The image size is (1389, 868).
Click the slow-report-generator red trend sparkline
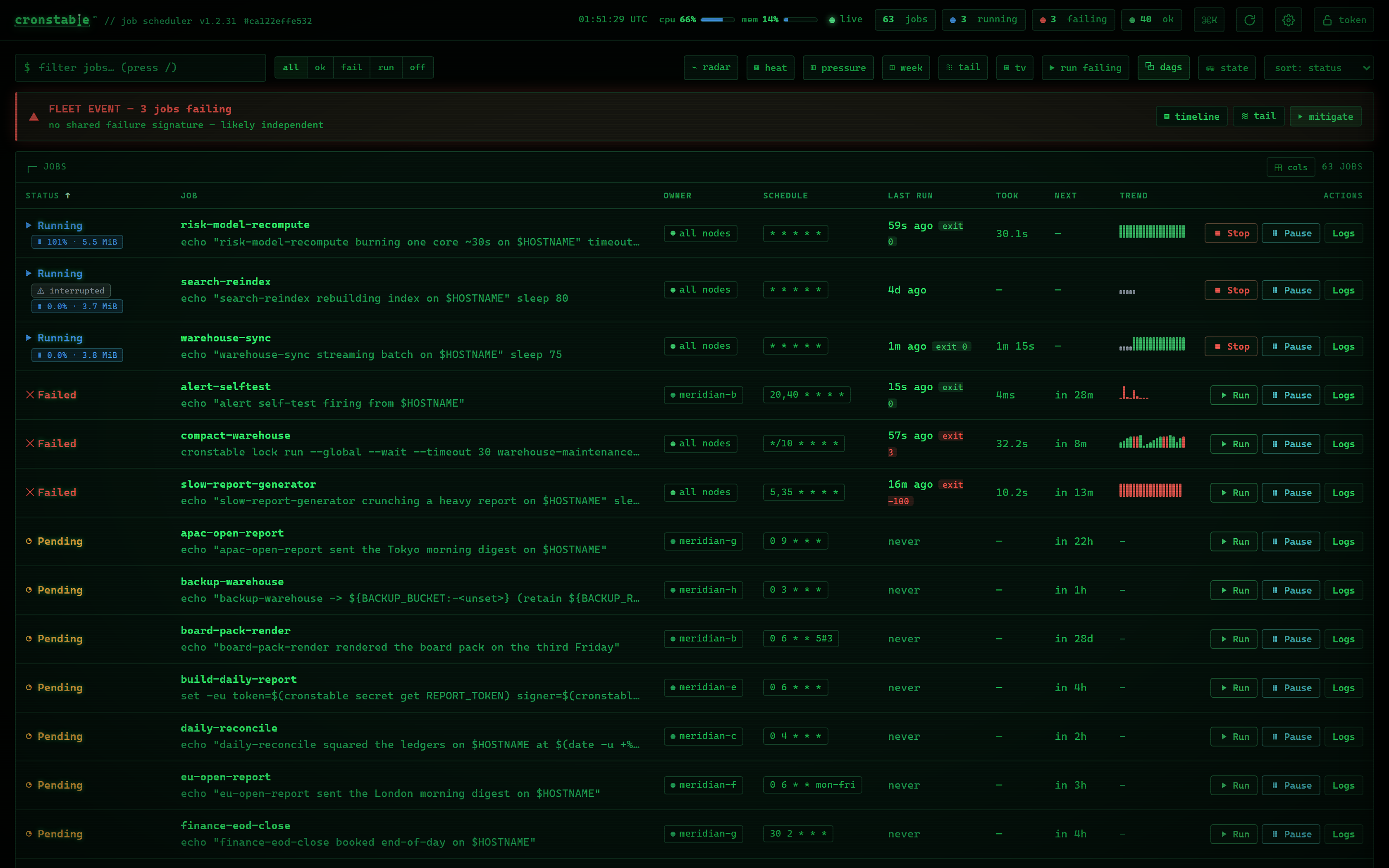click(1150, 491)
